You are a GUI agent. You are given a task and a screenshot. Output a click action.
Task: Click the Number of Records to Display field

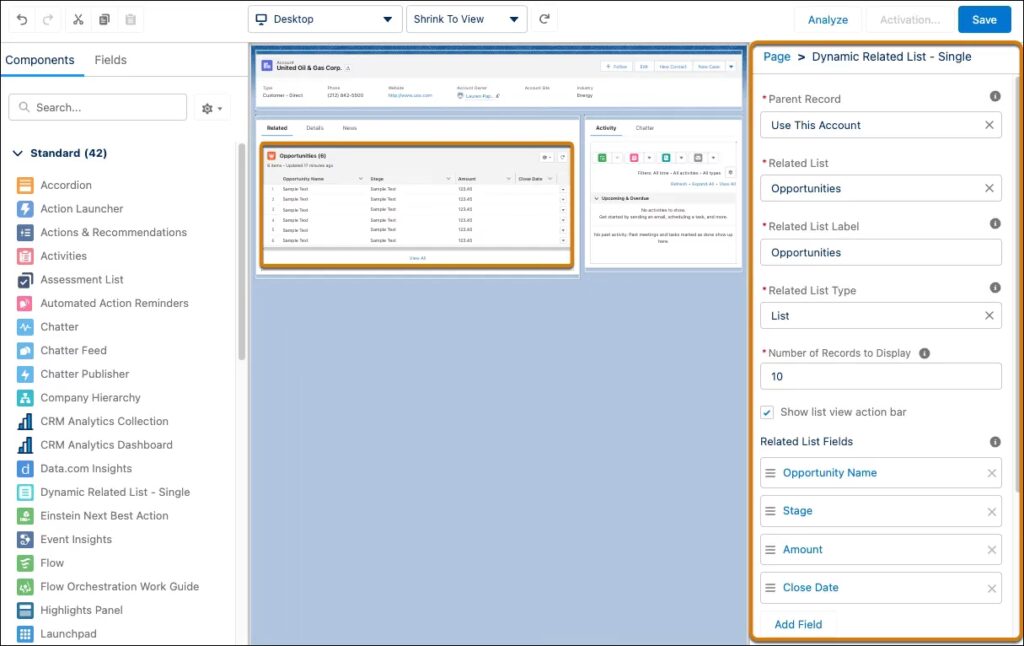tap(880, 376)
